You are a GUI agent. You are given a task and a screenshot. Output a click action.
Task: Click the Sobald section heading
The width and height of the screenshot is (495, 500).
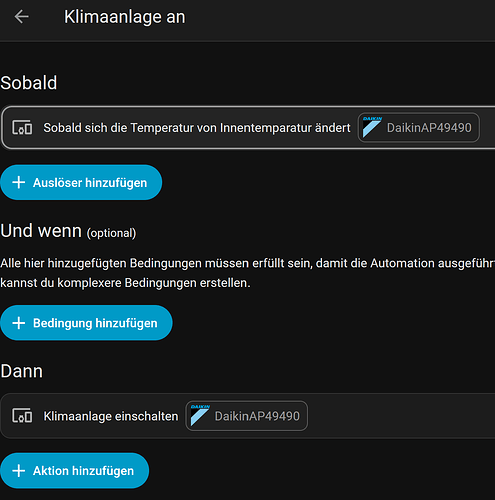pyautogui.click(x=29, y=83)
